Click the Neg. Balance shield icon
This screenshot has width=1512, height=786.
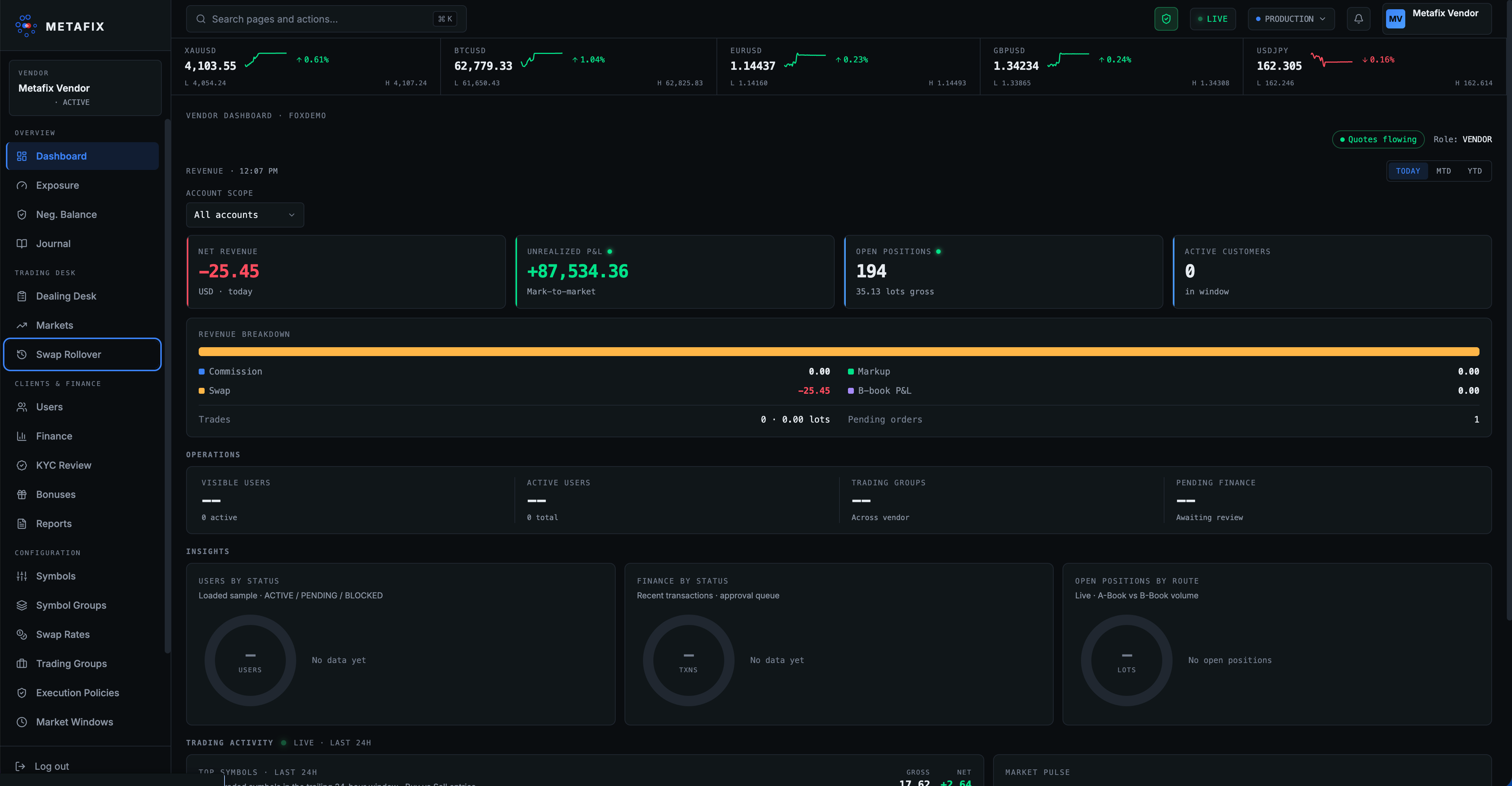click(x=22, y=215)
